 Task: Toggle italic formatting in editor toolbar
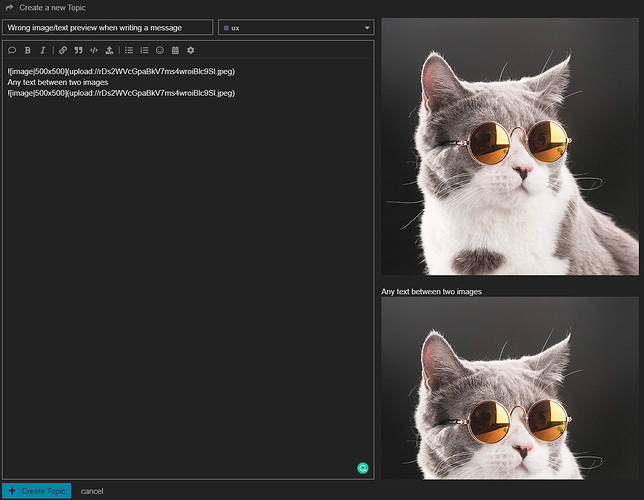pos(43,50)
